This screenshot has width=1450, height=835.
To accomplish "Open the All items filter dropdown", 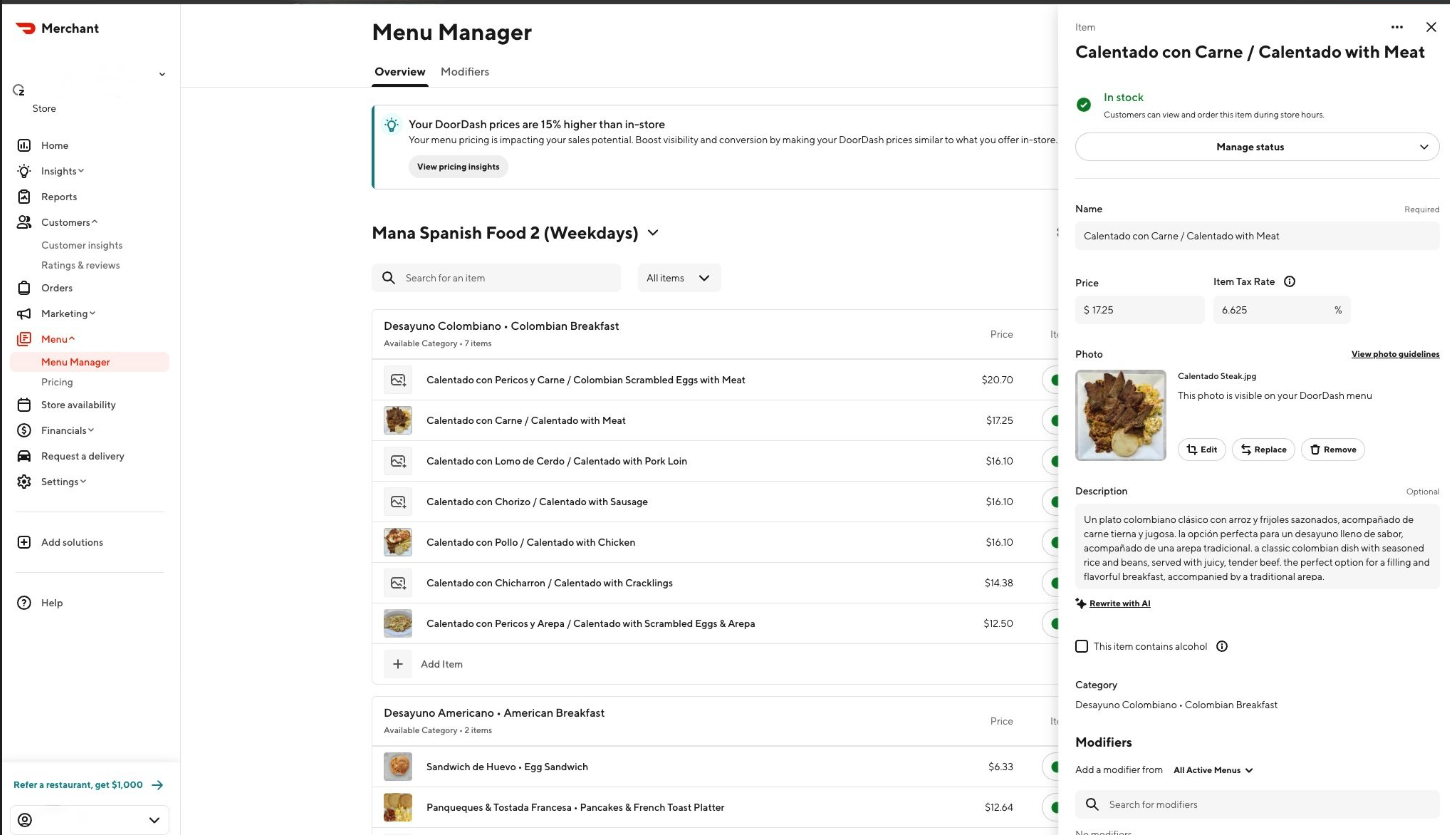I will tap(679, 278).
